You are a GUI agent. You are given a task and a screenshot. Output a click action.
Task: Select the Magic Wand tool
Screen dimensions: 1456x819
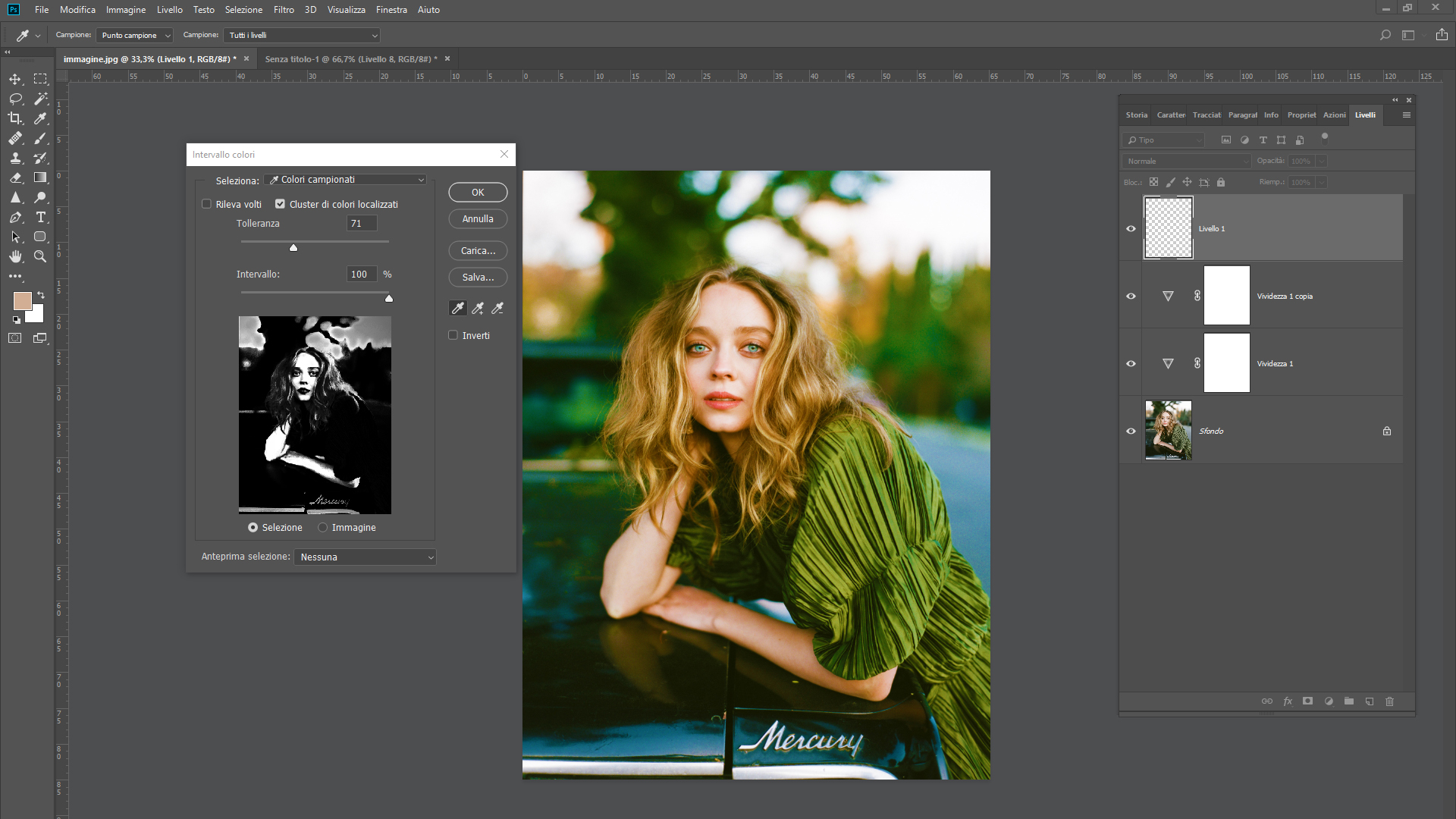point(41,99)
